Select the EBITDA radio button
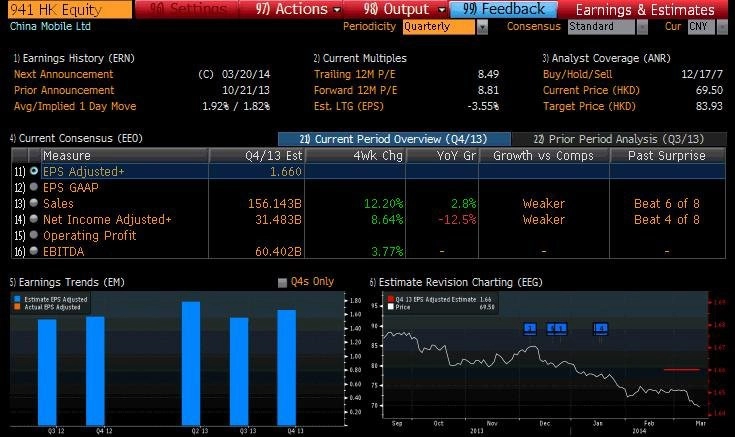Screen dimensions: 735x437 (x=34, y=251)
